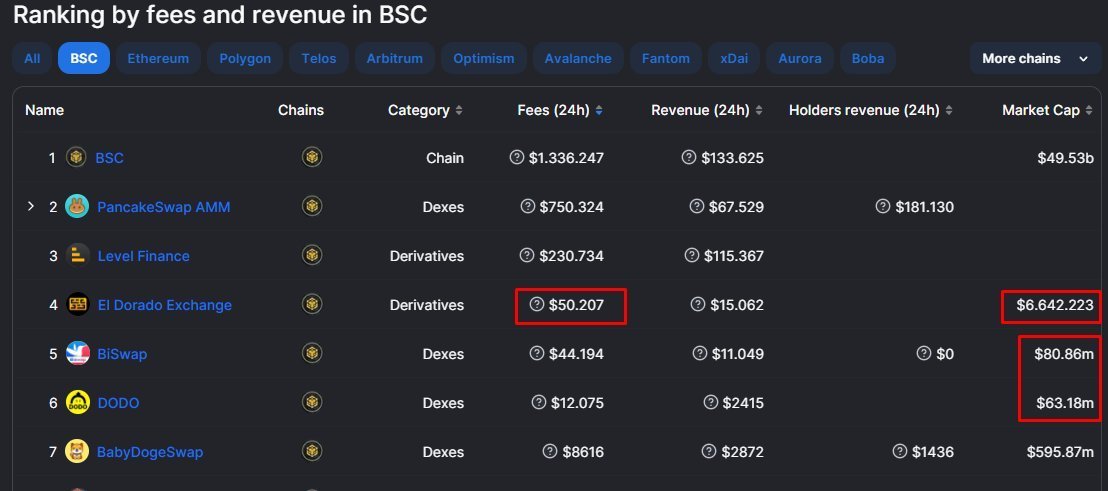Click help icon beside $1.336.247 fees

pos(517,157)
